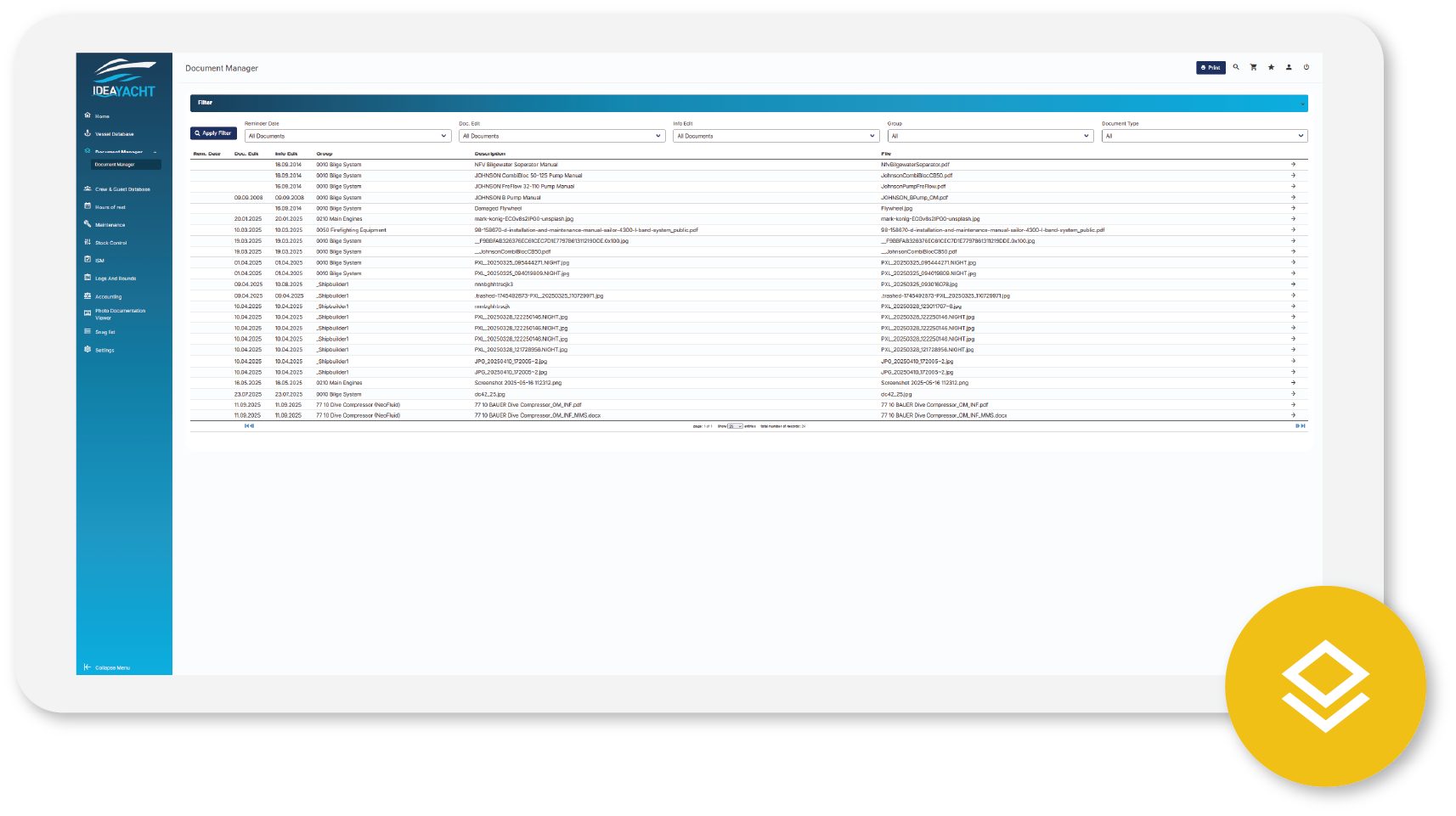This screenshot has width=1456, height=816.
Task: Collapse the Filter panel chevron
Action: coord(1302,104)
